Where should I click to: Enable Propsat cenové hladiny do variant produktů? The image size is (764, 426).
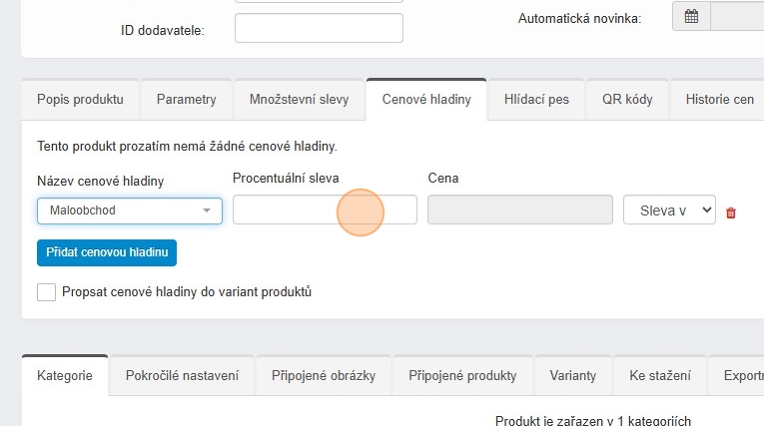click(x=46, y=292)
